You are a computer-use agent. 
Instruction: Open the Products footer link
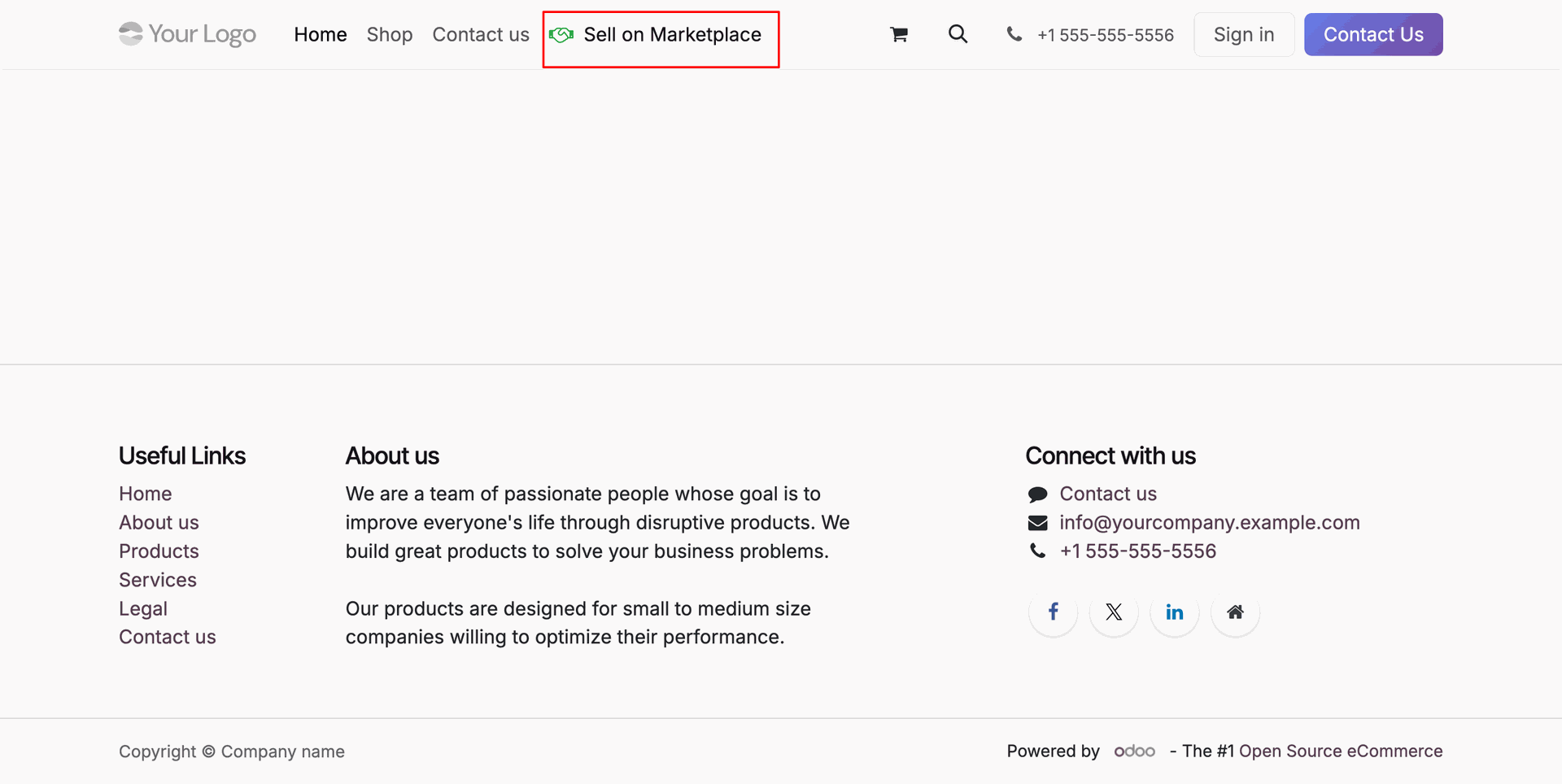pos(159,551)
